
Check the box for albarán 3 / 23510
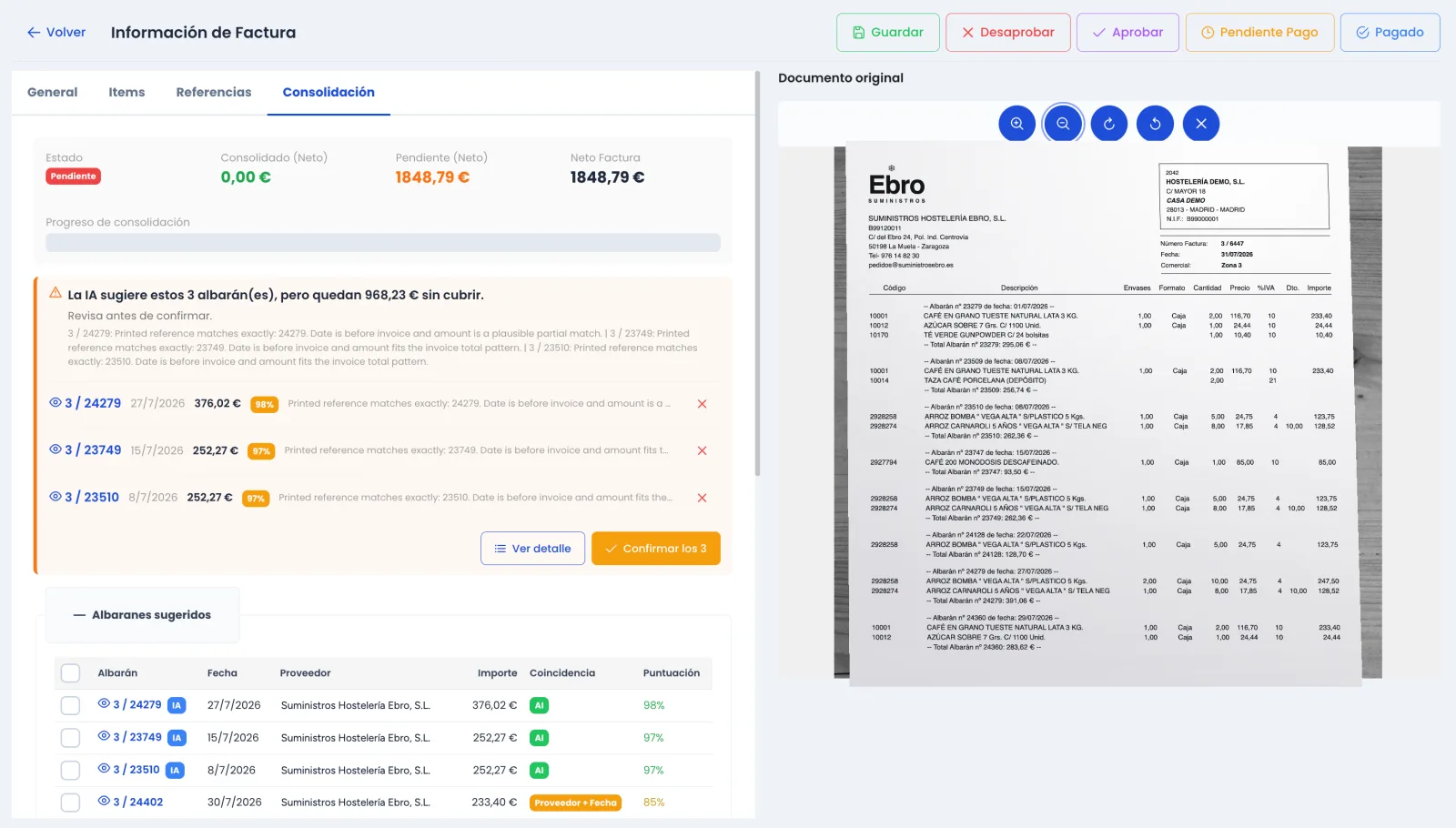[70, 771]
